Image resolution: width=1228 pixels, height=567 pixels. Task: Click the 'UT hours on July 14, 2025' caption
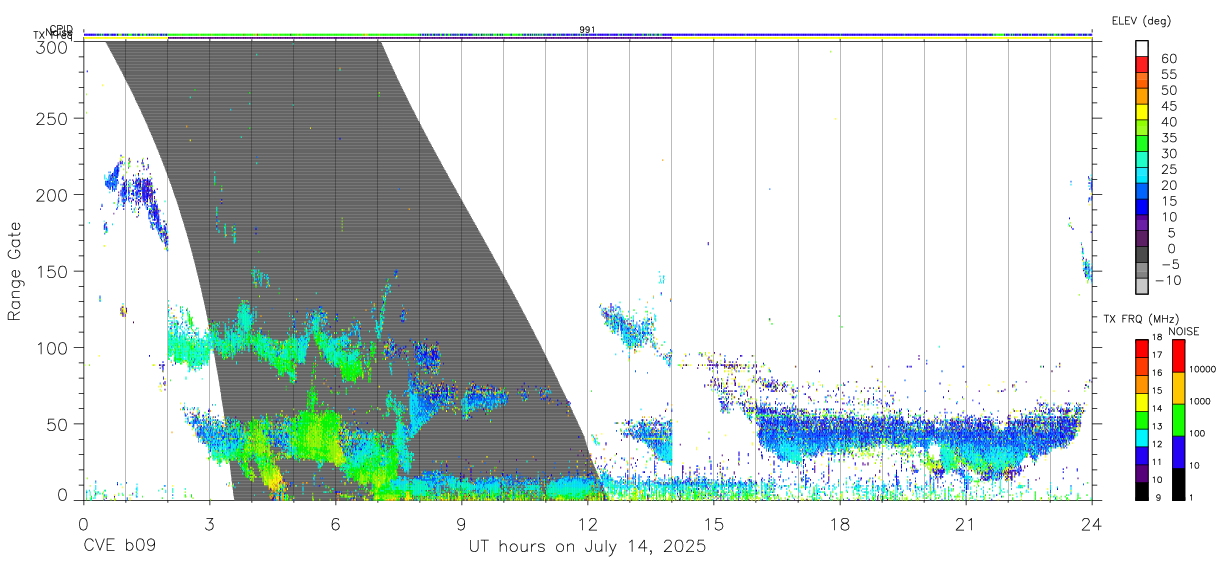coord(588,547)
